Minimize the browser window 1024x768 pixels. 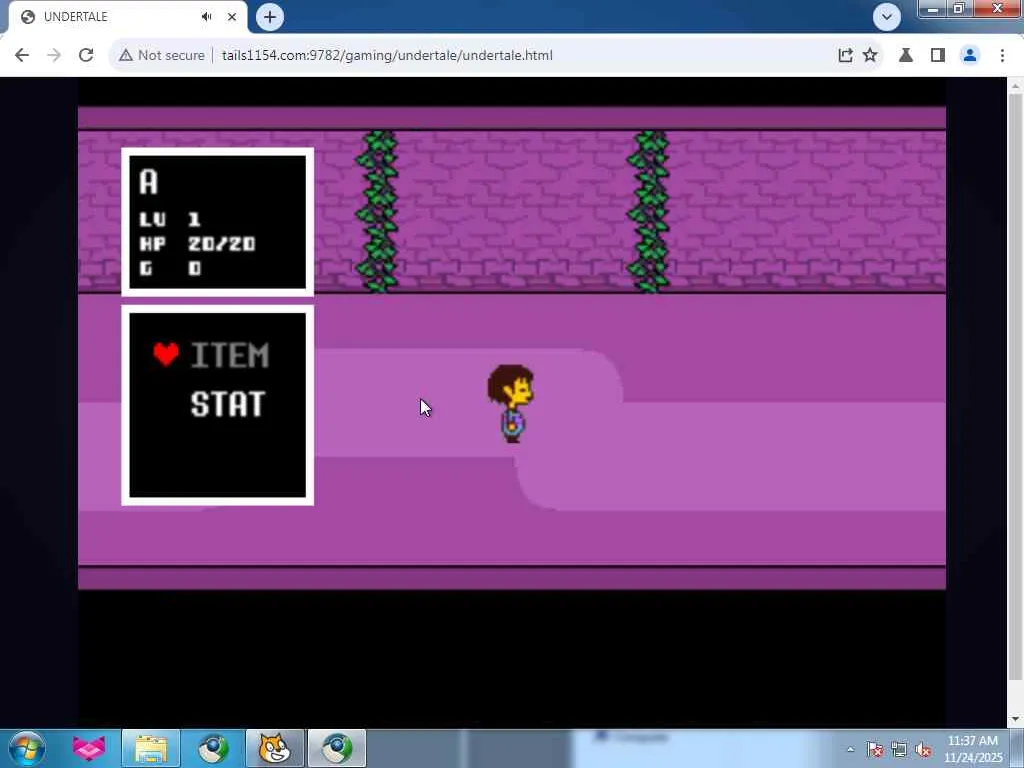click(933, 8)
